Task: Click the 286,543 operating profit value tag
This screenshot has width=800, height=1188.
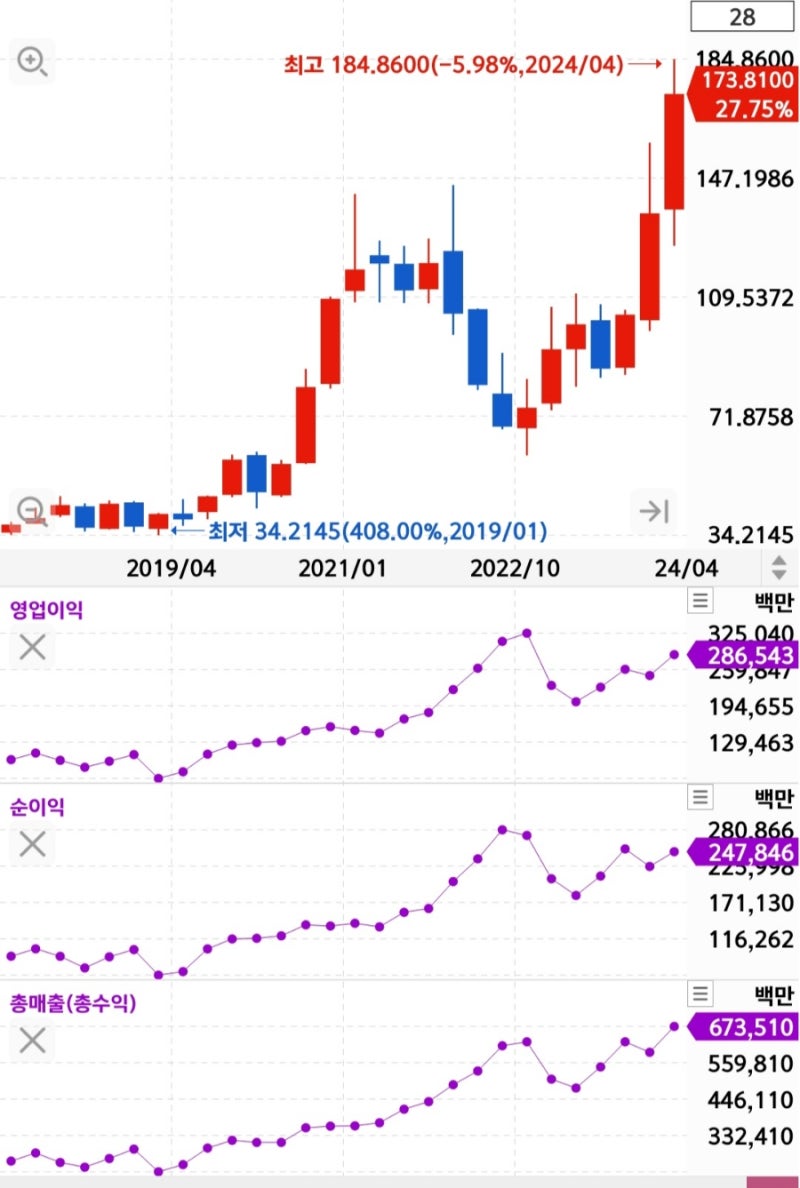Action: (742, 655)
